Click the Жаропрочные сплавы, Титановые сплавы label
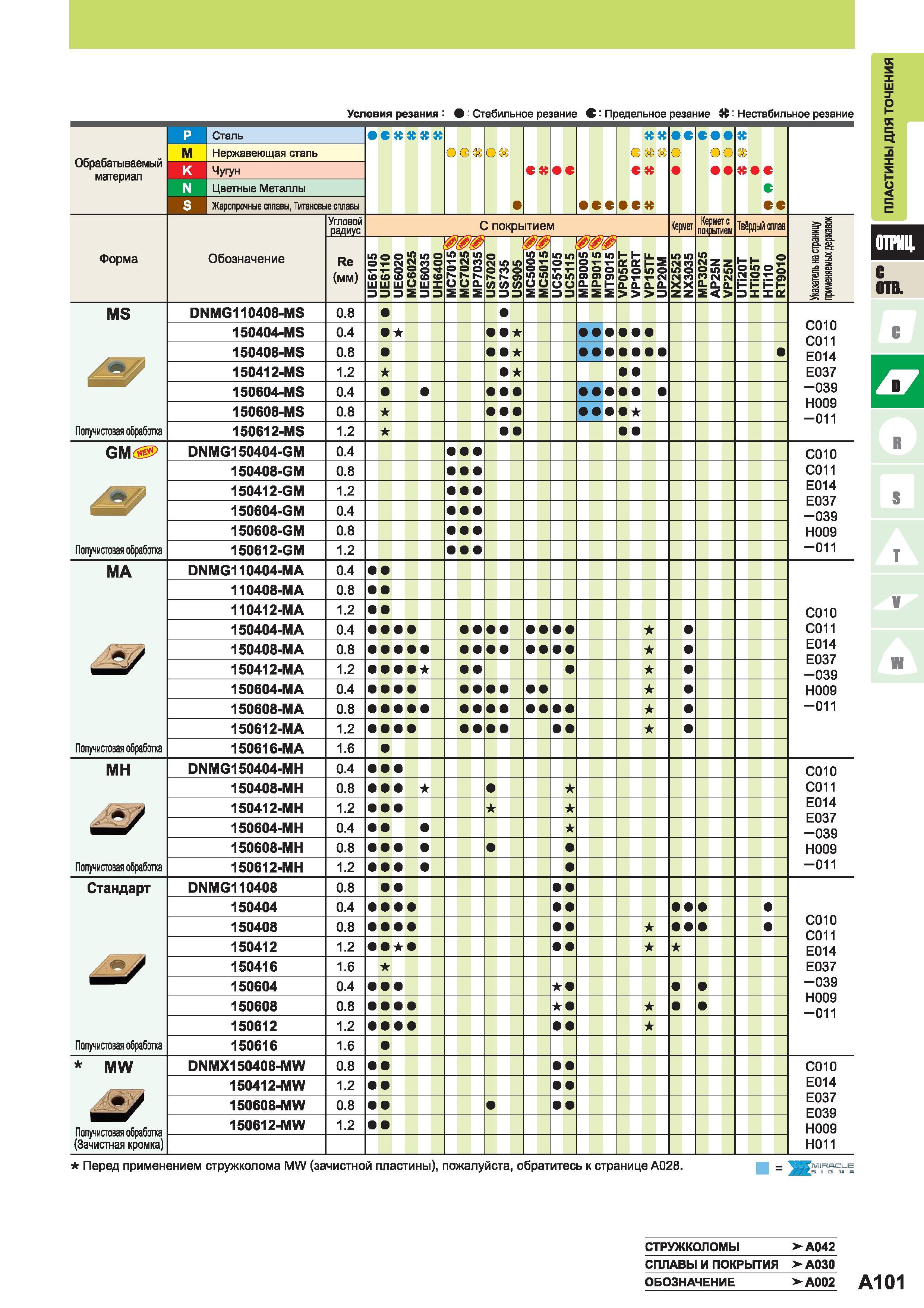The image size is (924, 1308). [x=285, y=206]
